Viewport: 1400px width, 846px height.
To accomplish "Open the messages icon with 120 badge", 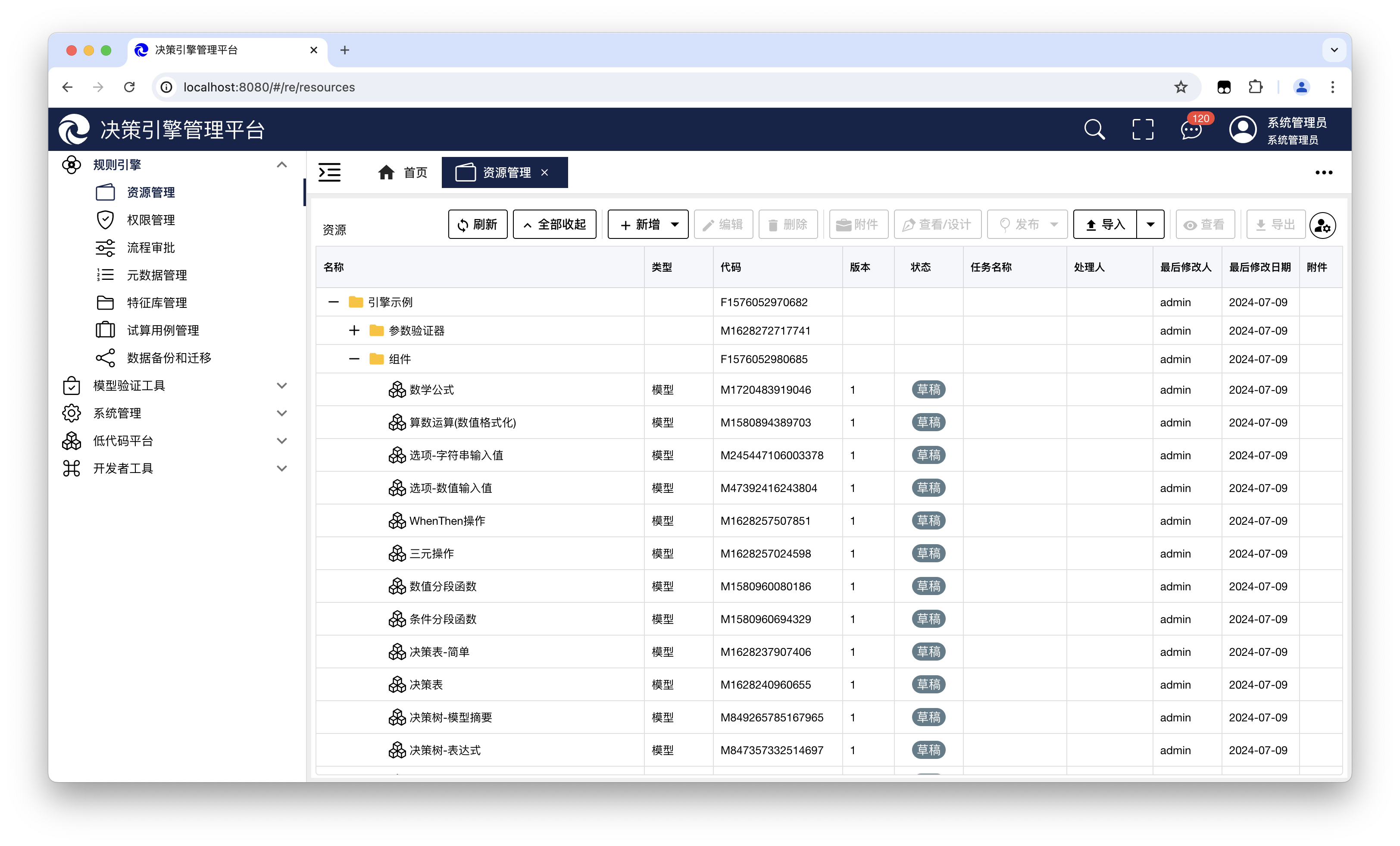I will 1191,130.
